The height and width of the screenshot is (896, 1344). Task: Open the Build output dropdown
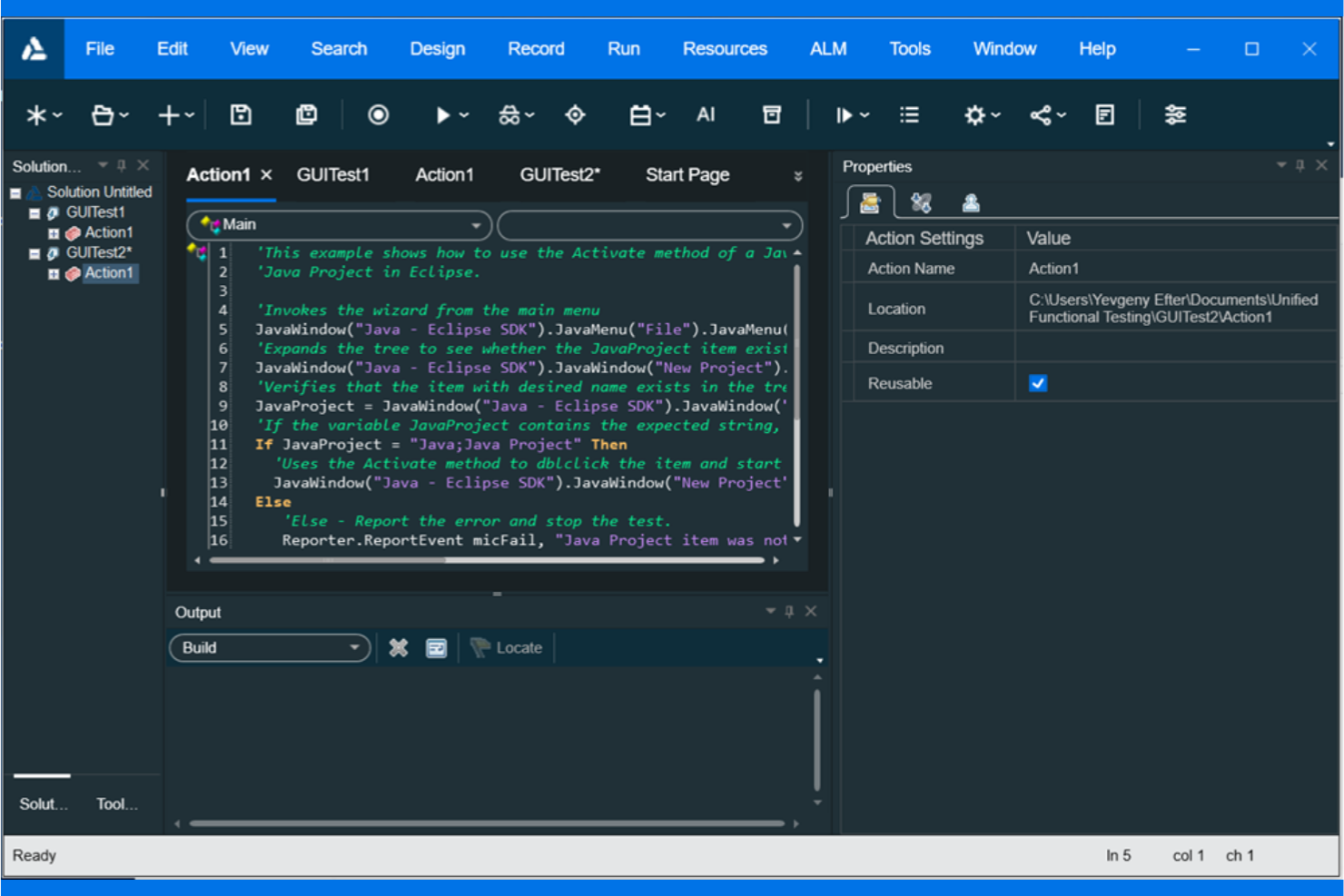271,648
